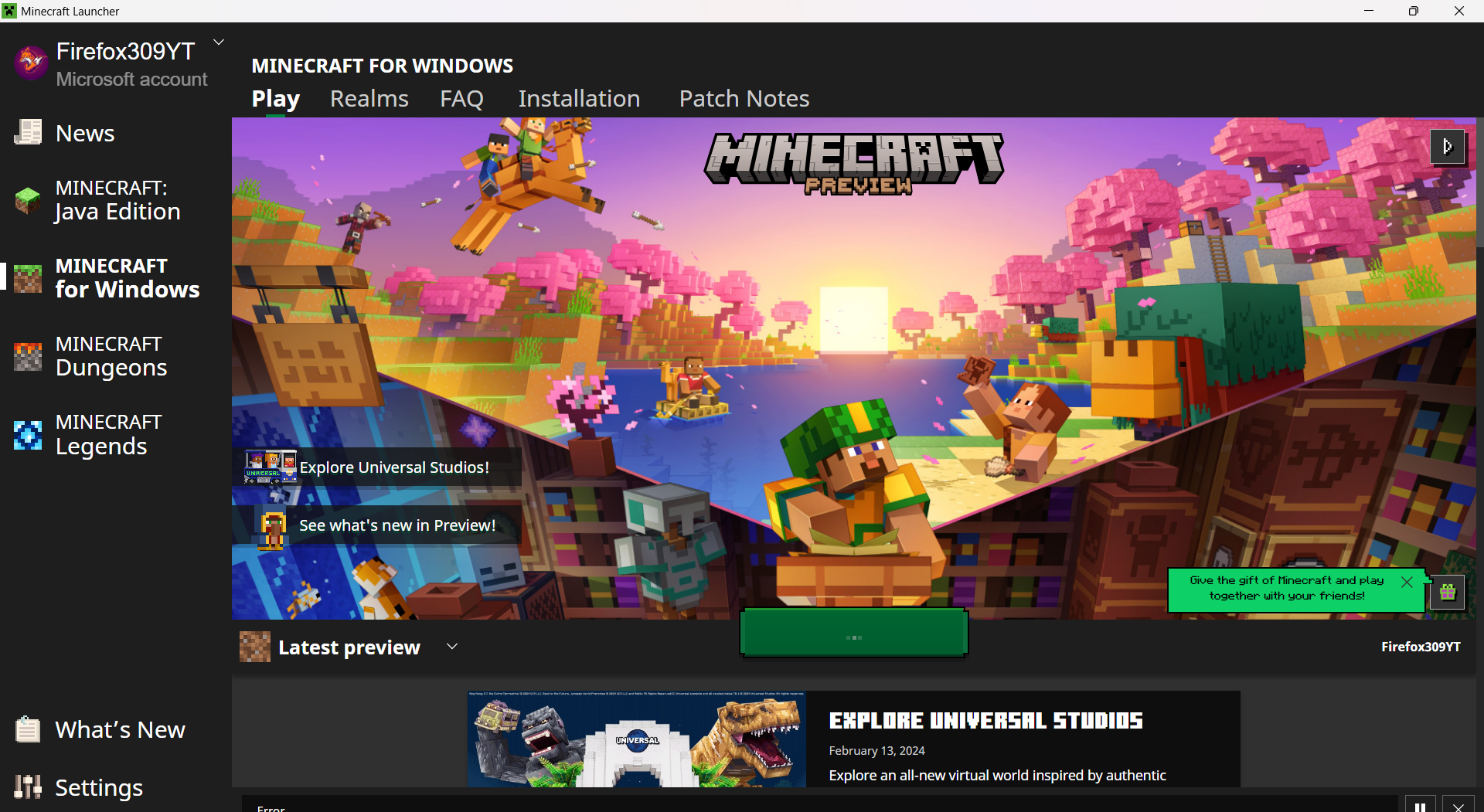This screenshot has width=1484, height=812.
Task: Click the February 13, 2024 news date
Action: point(876,750)
